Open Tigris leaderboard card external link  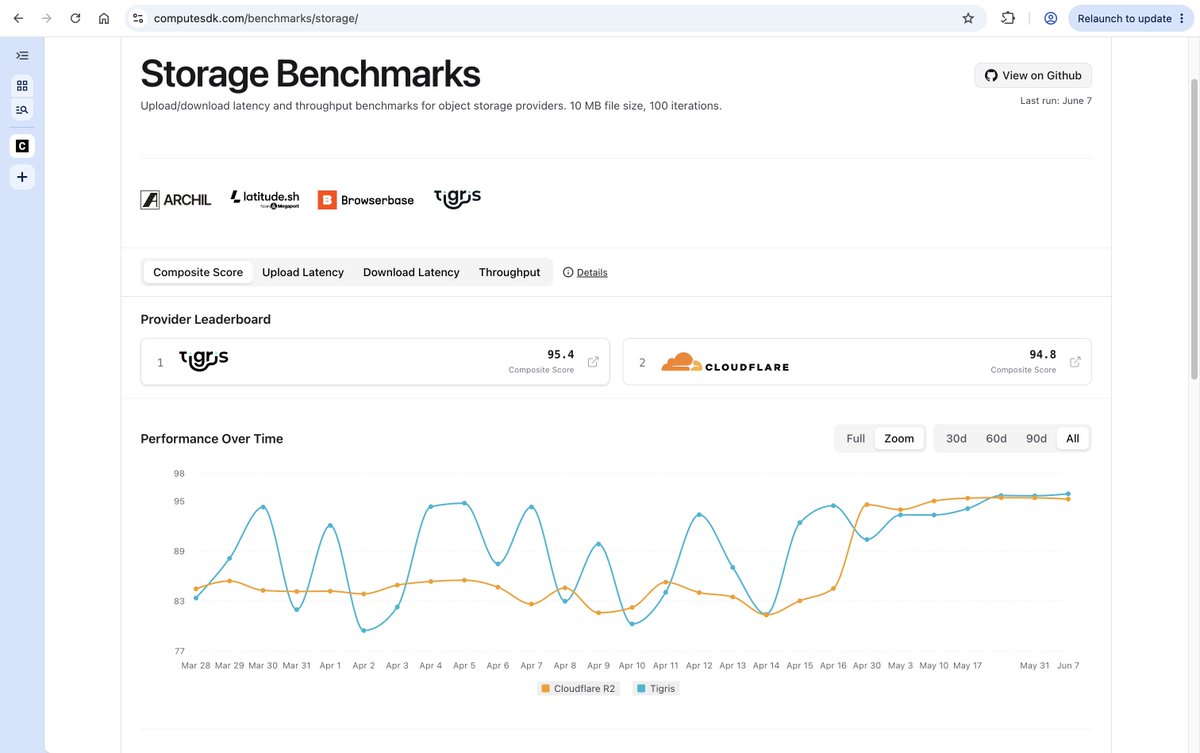click(x=593, y=362)
